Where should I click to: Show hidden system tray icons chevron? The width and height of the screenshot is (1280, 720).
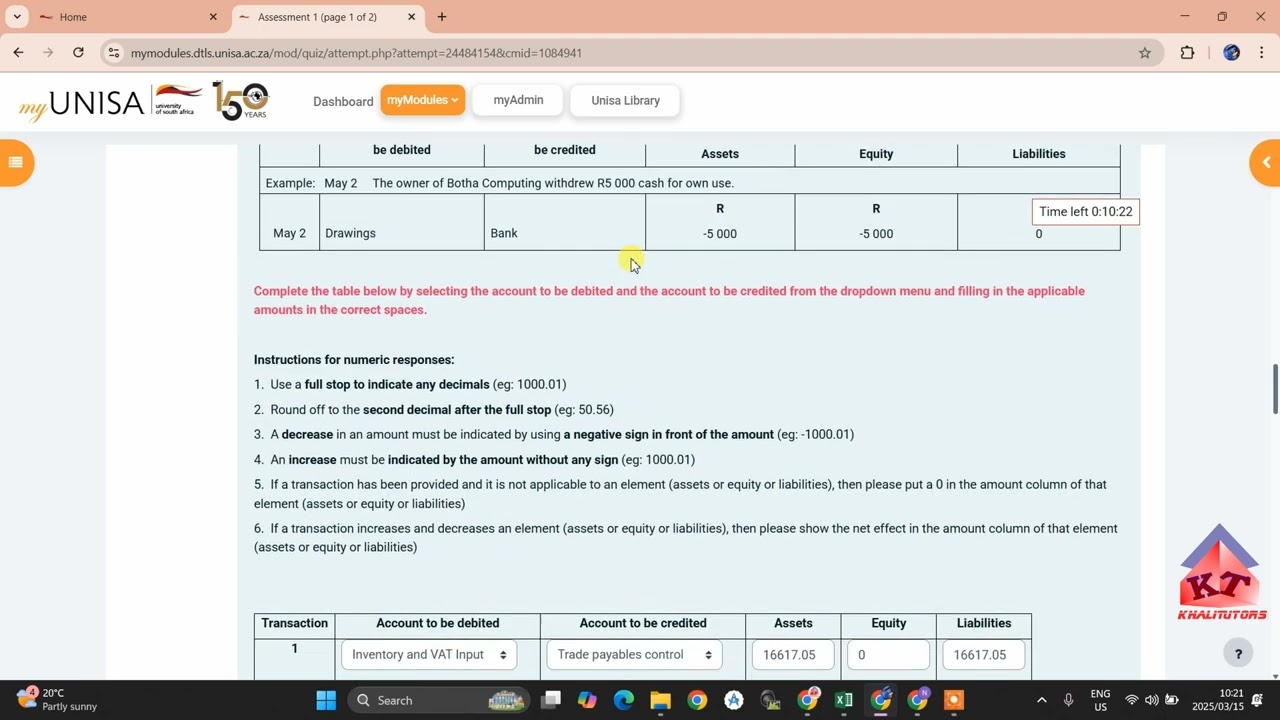(x=1041, y=700)
